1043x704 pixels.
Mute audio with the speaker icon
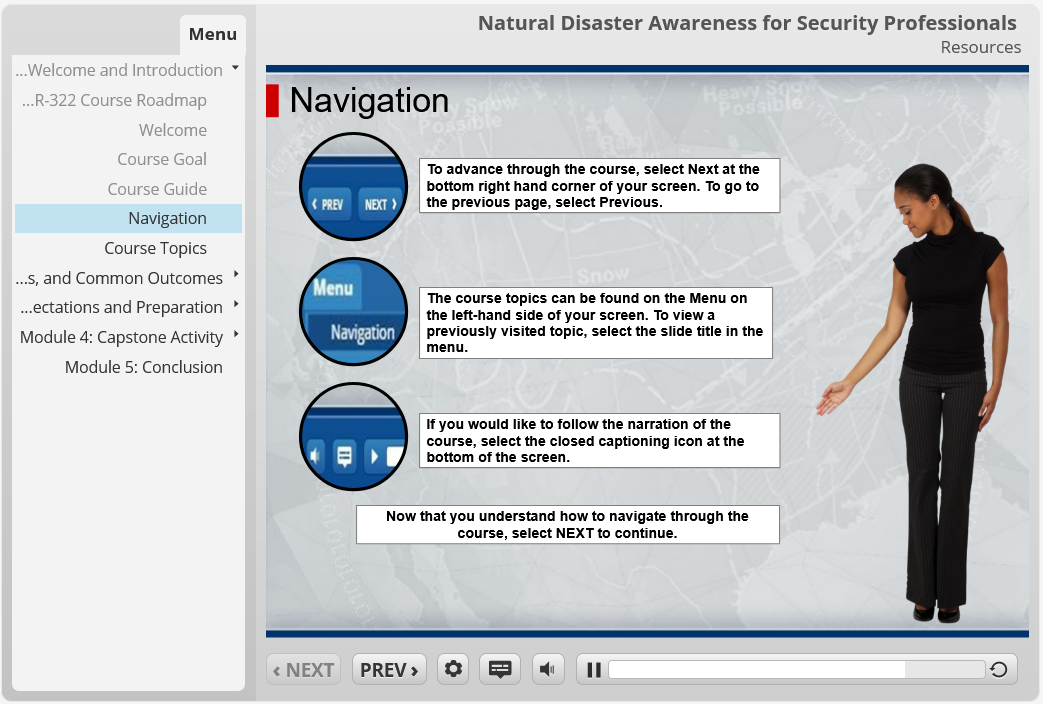pyautogui.click(x=547, y=669)
